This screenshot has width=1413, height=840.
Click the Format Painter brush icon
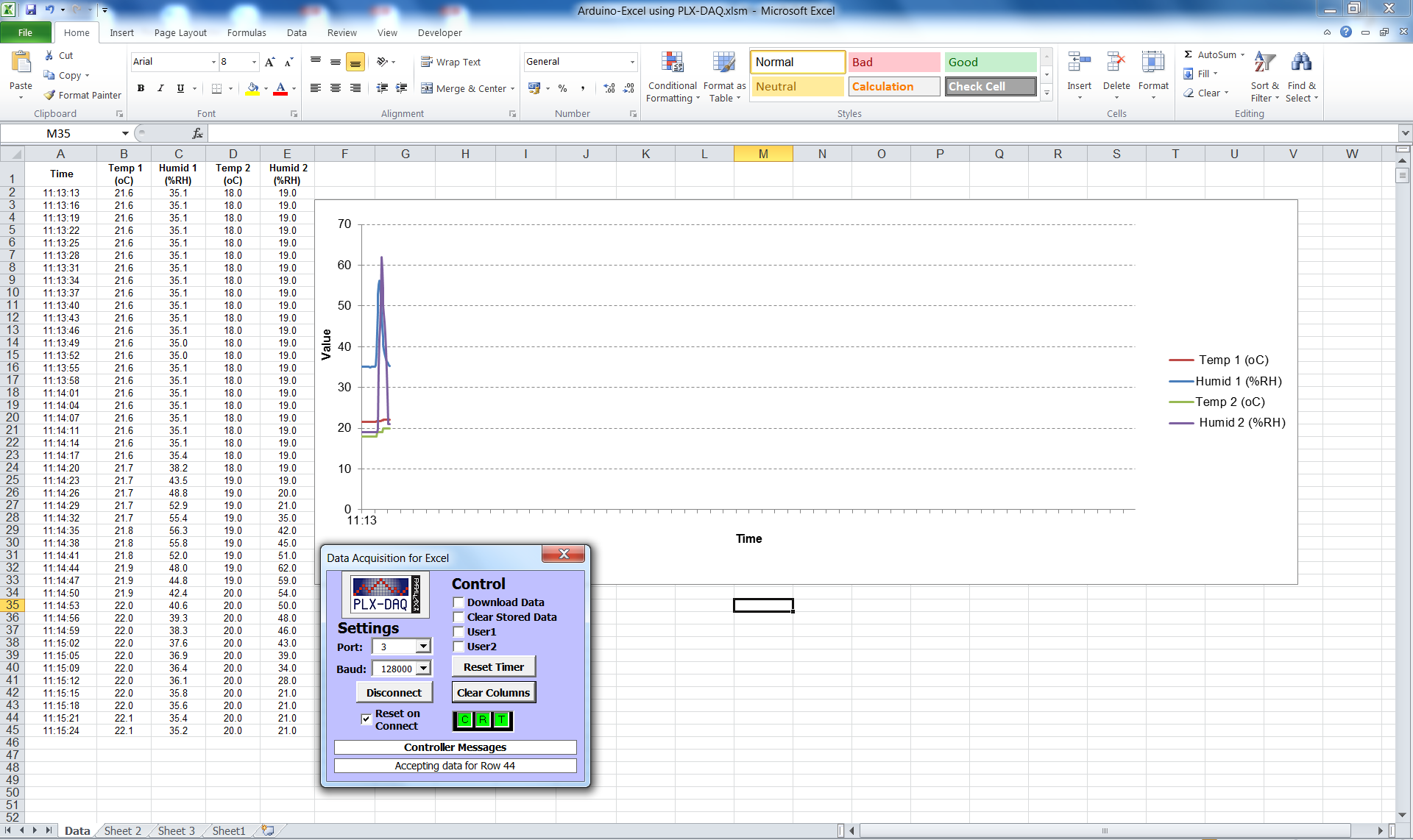[50, 95]
